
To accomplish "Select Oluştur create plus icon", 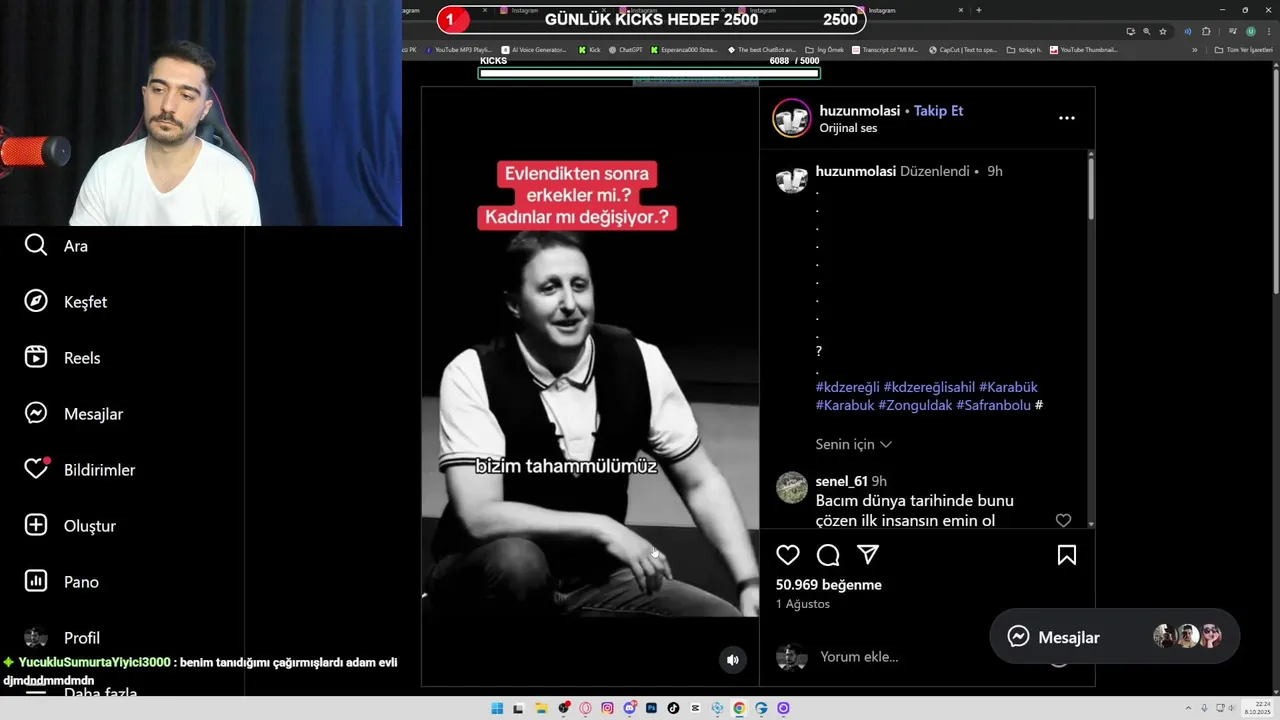I will [36, 525].
